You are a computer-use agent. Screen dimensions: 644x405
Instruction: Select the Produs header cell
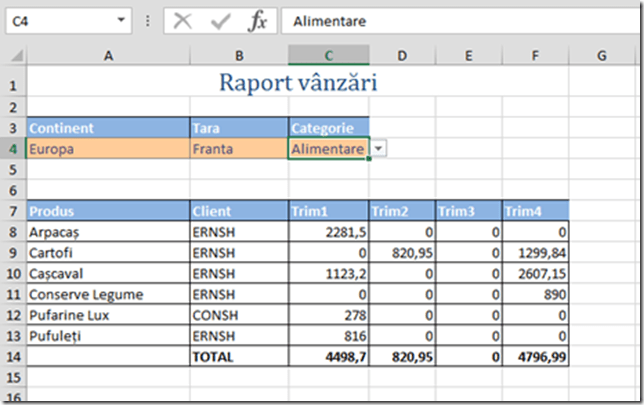(x=108, y=211)
